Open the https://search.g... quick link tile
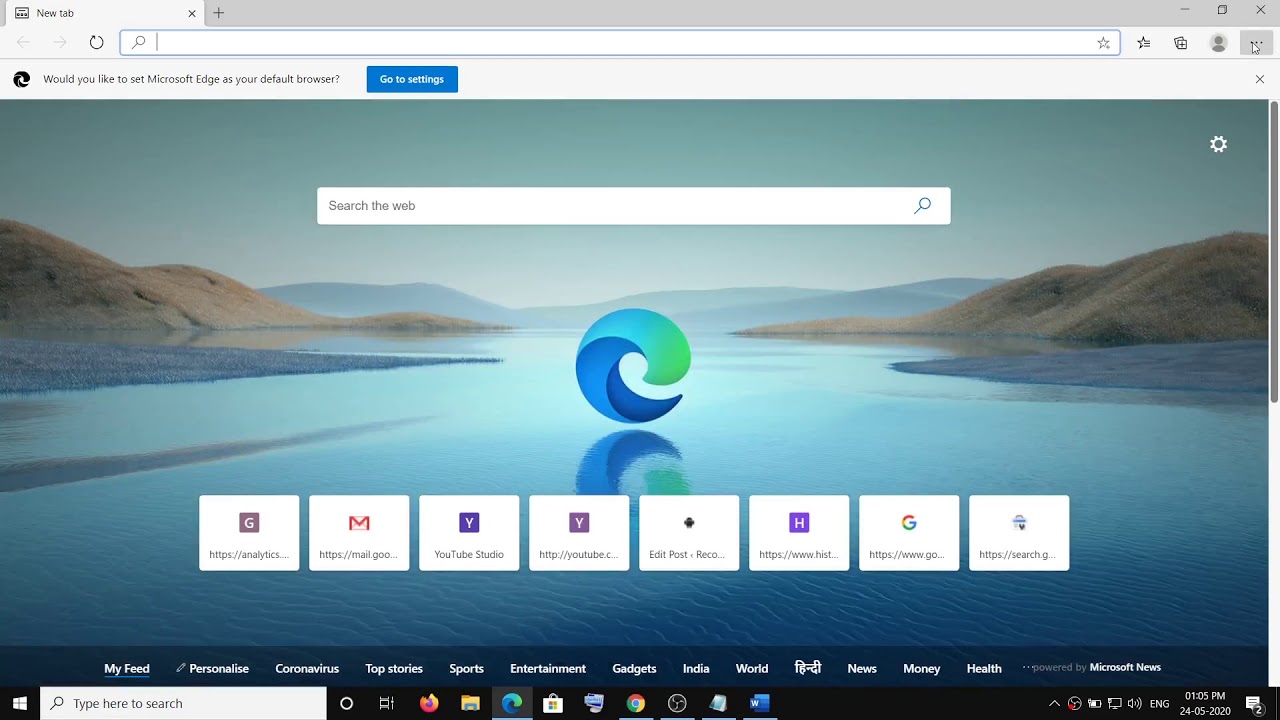This screenshot has height=720, width=1280. tap(1019, 533)
